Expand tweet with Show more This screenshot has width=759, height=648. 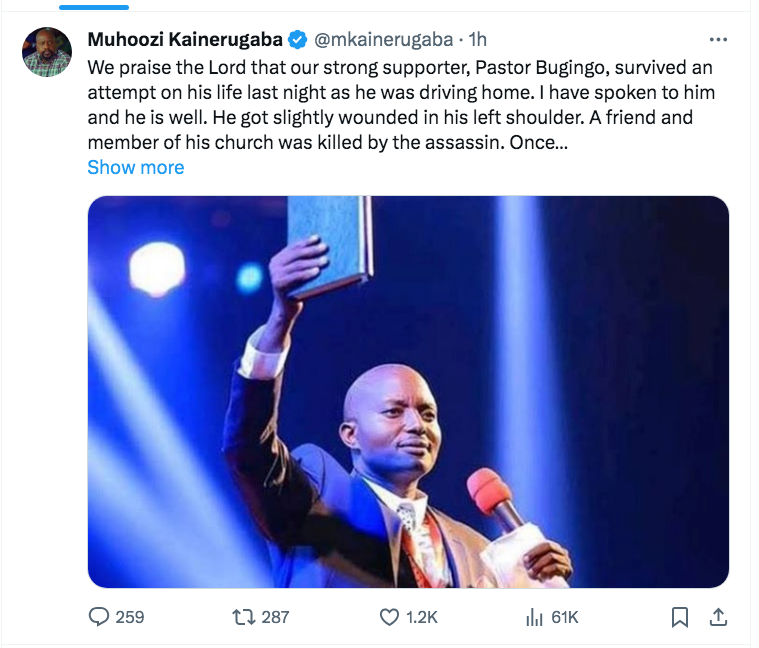135,167
